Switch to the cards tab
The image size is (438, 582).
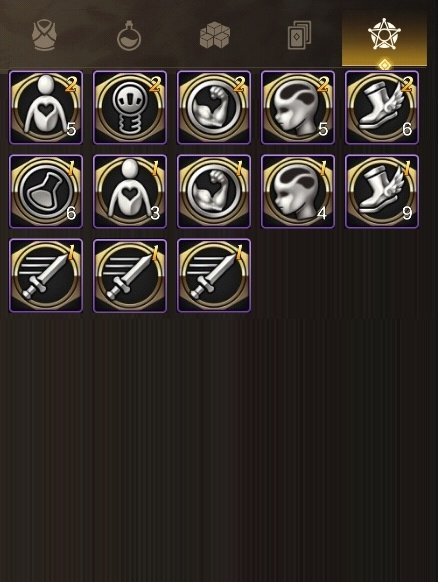(299, 35)
